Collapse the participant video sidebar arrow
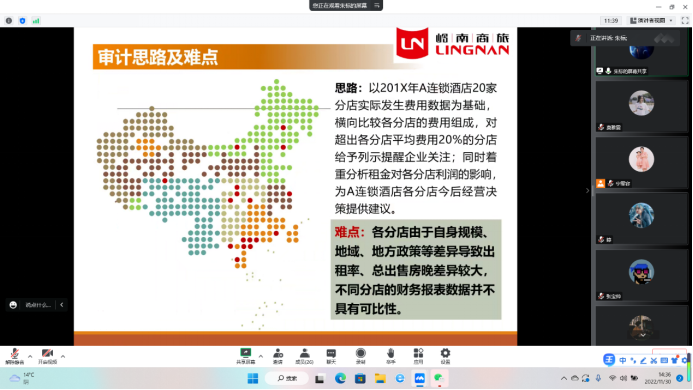 587,191
